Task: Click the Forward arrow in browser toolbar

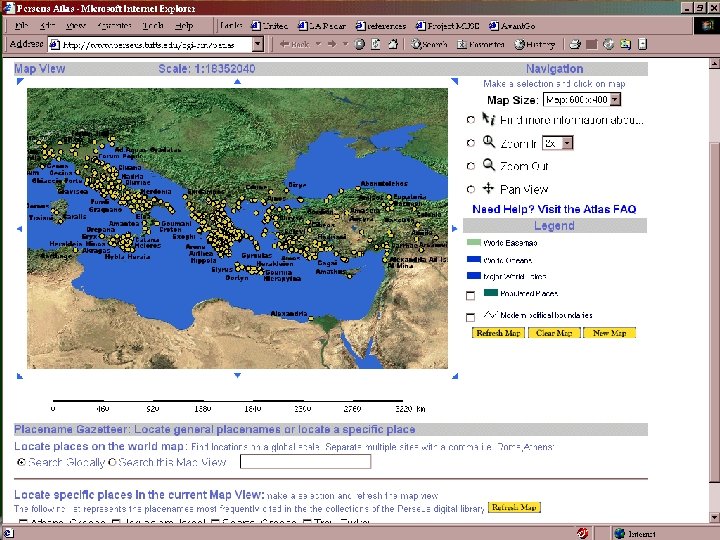Action: (332, 44)
